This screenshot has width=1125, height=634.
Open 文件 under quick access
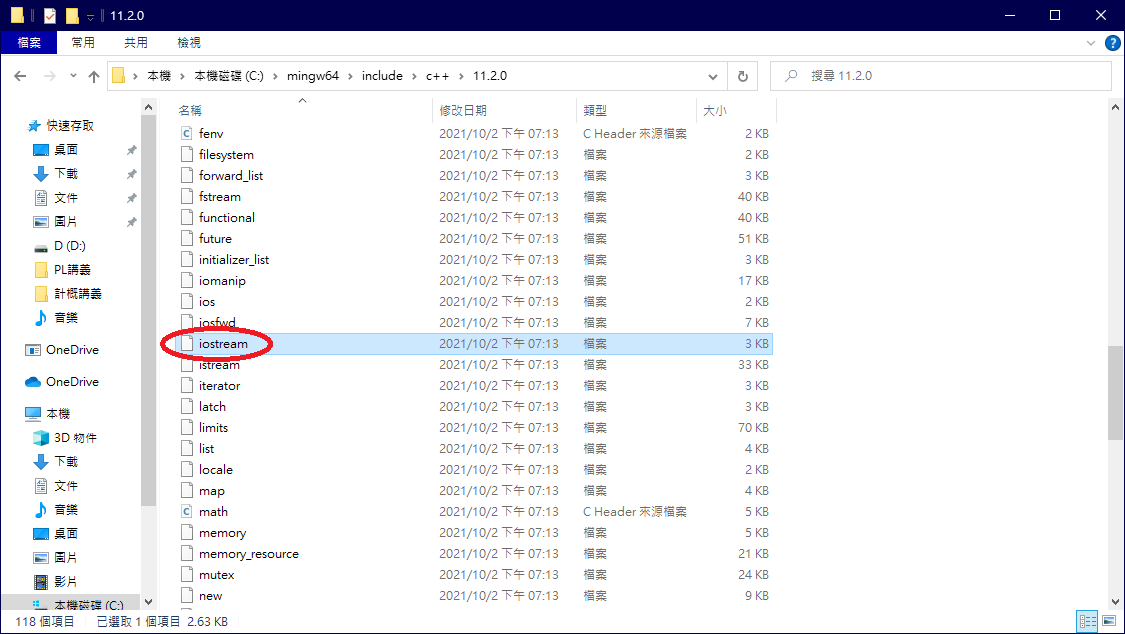point(66,198)
